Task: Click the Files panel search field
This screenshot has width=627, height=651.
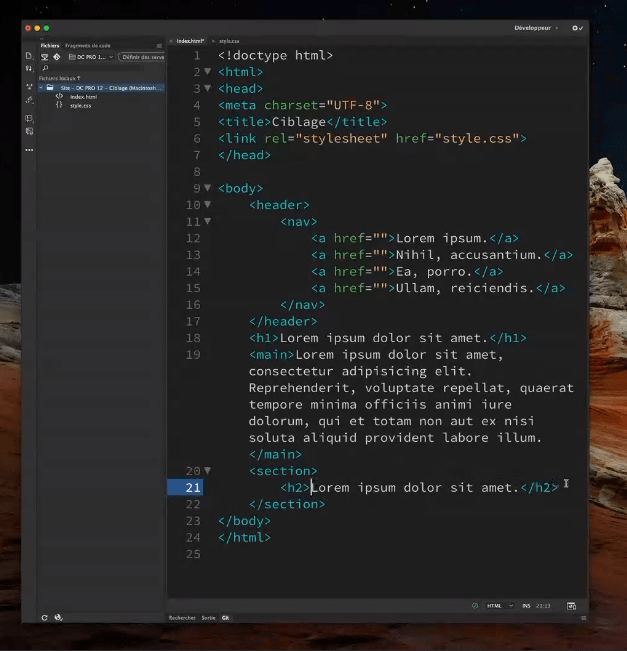Action: click(x=100, y=68)
